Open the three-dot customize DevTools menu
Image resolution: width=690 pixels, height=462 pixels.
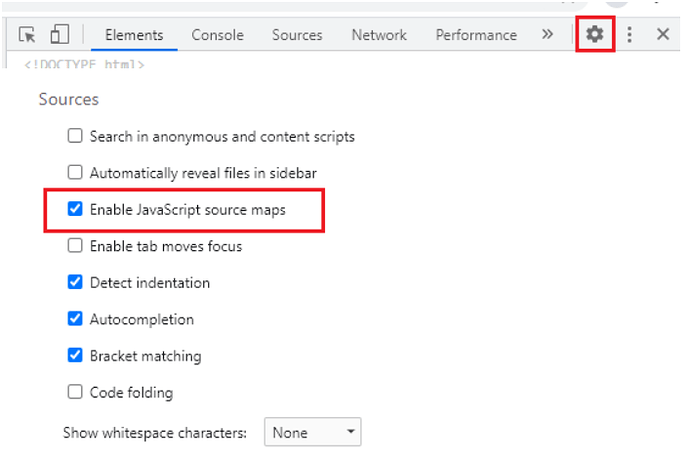pyautogui.click(x=629, y=34)
